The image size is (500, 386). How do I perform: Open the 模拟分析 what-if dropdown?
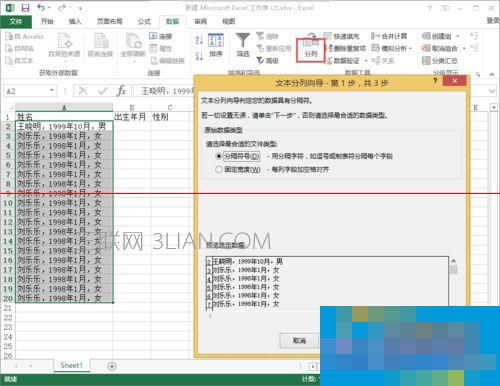411,49
